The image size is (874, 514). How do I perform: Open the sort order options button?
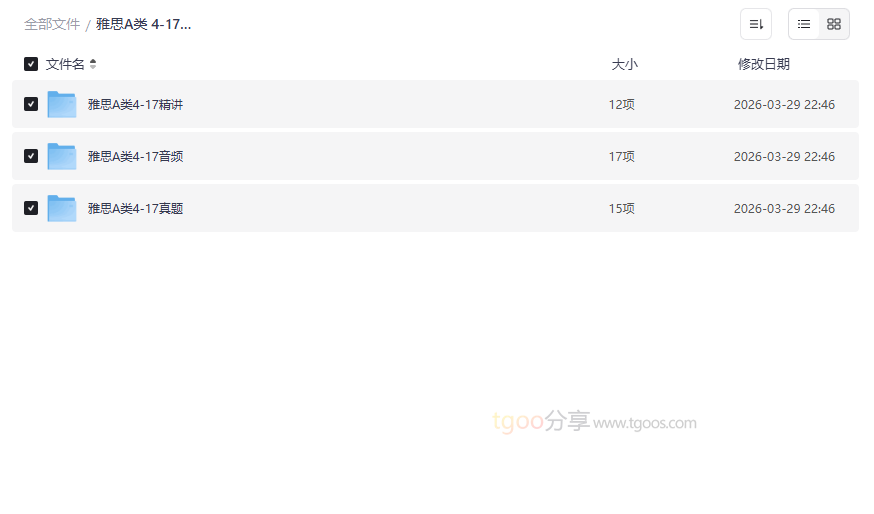tap(756, 24)
